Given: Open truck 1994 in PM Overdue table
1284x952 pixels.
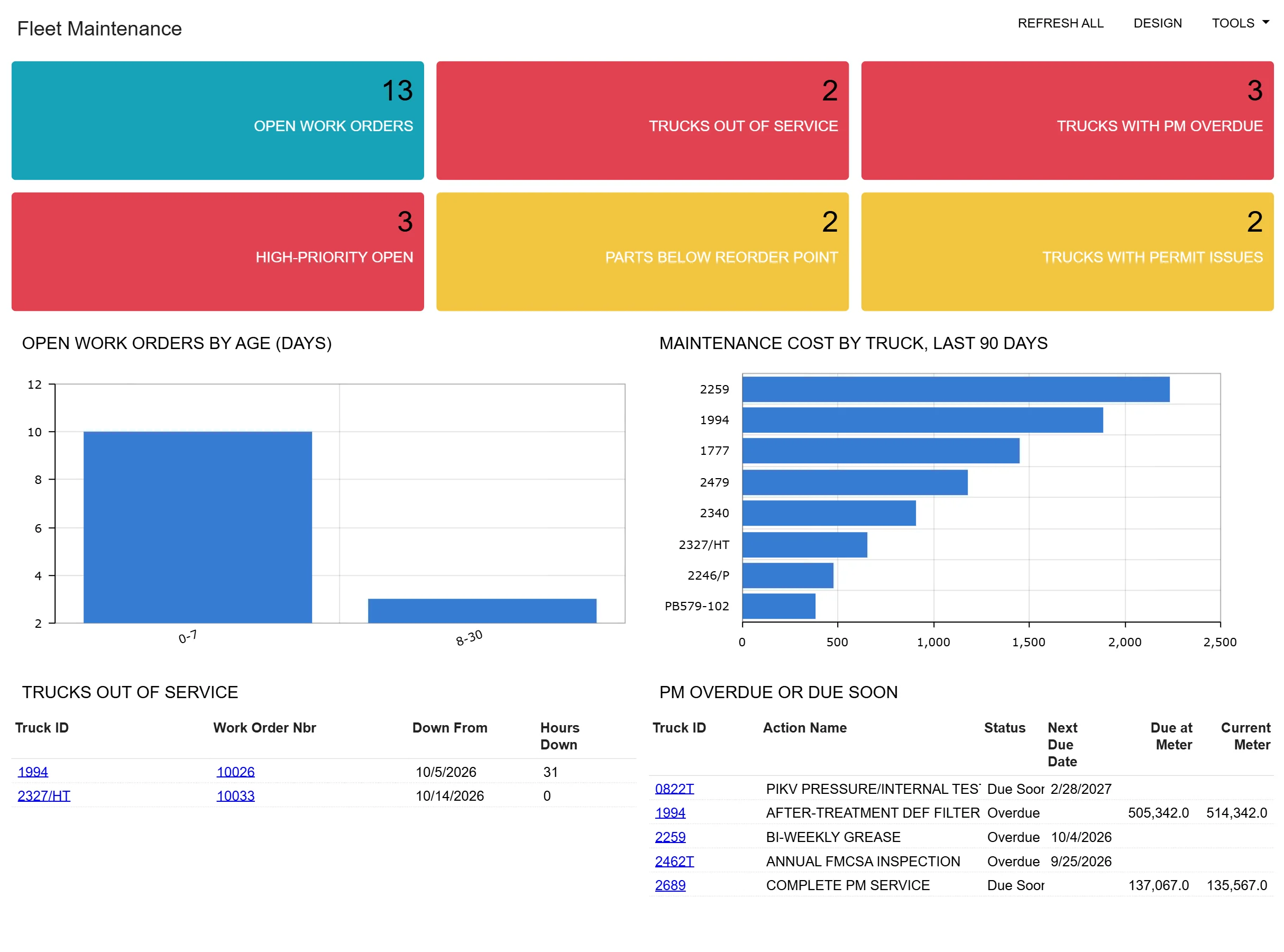Looking at the screenshot, I should click(x=670, y=813).
